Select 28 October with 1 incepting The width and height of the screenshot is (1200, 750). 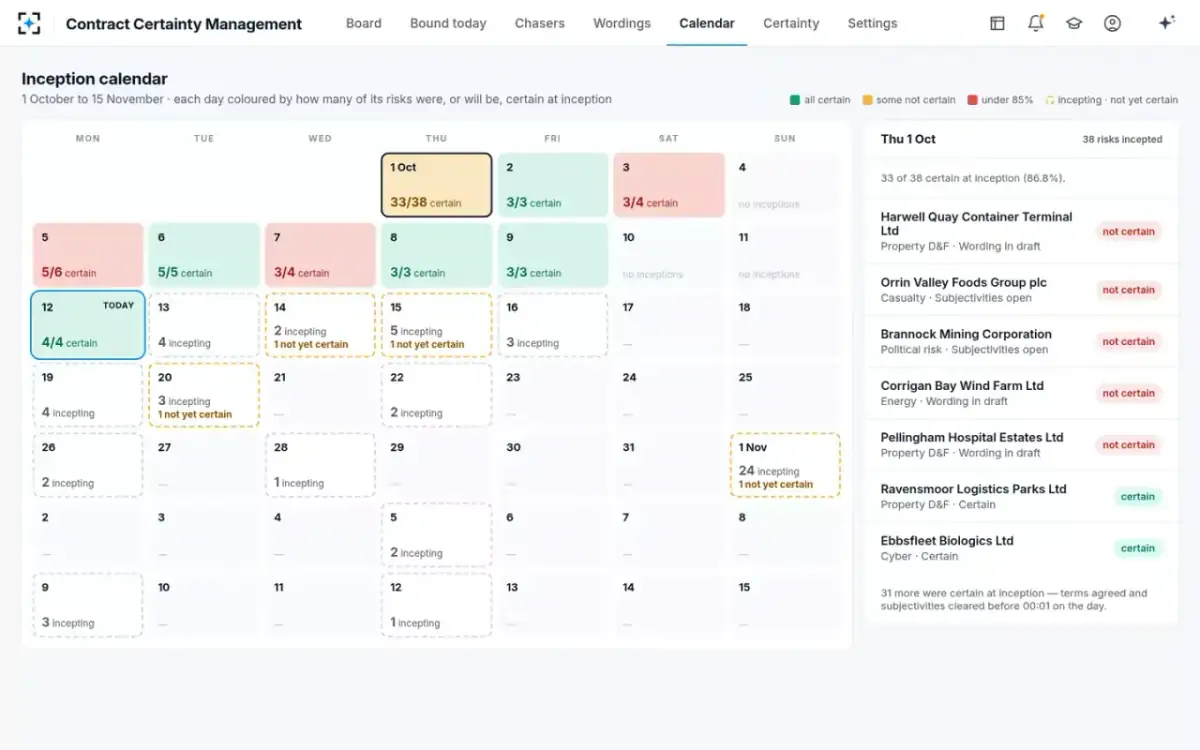[320, 465]
